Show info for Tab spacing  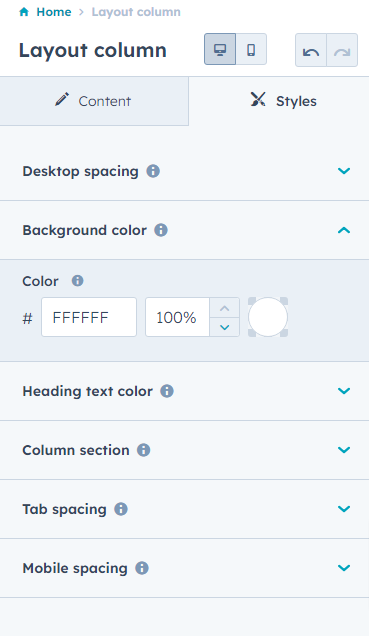[x=121, y=509]
